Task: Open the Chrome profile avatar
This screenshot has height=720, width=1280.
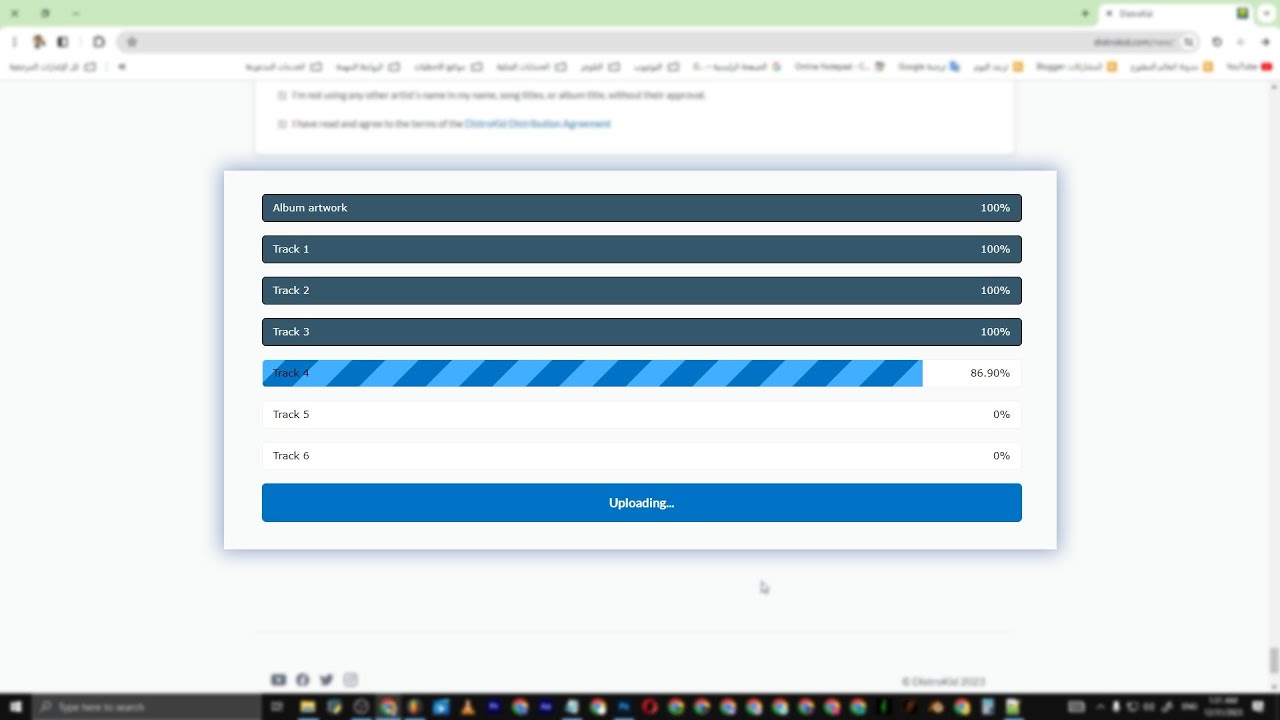Action: click(39, 42)
